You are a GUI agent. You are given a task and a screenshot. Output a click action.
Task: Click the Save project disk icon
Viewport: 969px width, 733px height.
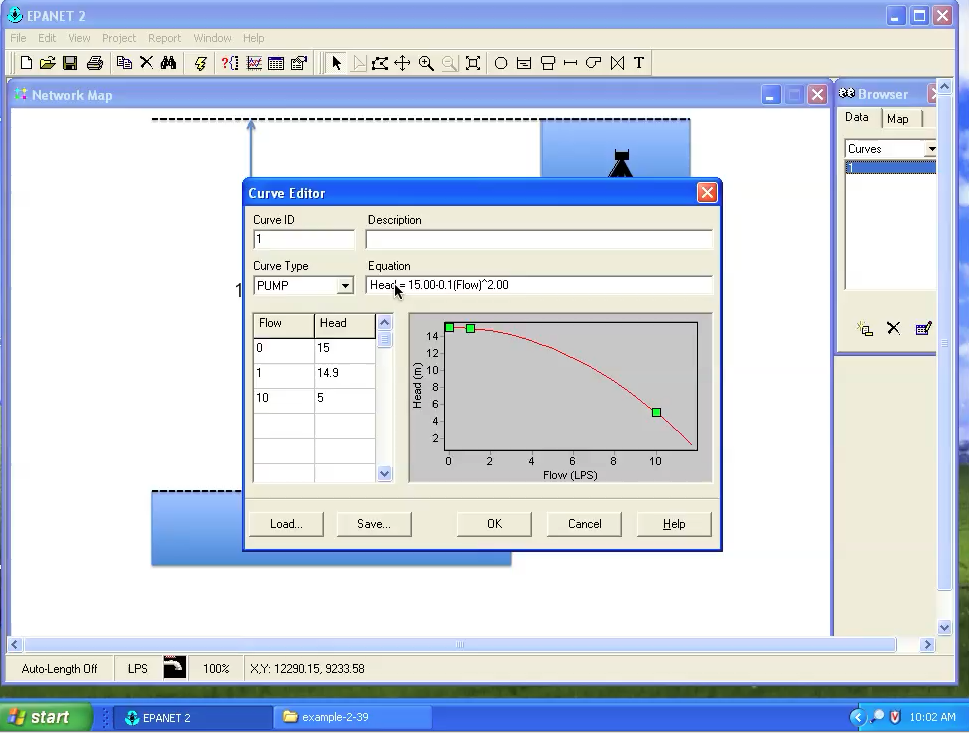tap(70, 63)
